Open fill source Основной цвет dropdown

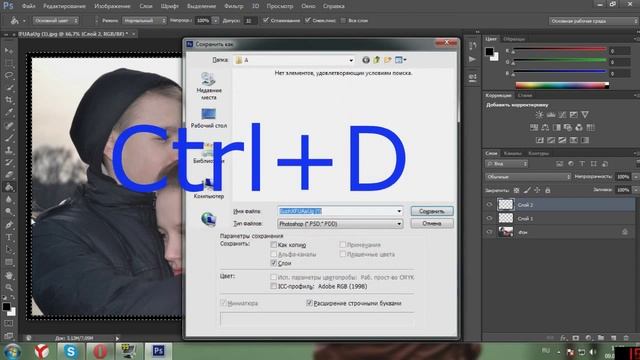point(56,20)
